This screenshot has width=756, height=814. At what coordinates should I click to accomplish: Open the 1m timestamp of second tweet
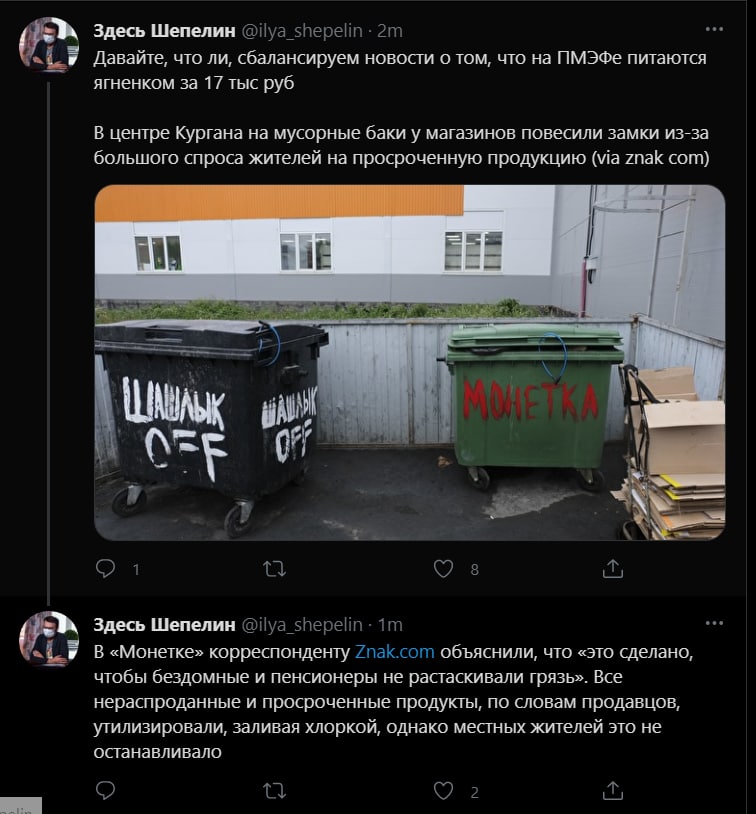click(390, 625)
